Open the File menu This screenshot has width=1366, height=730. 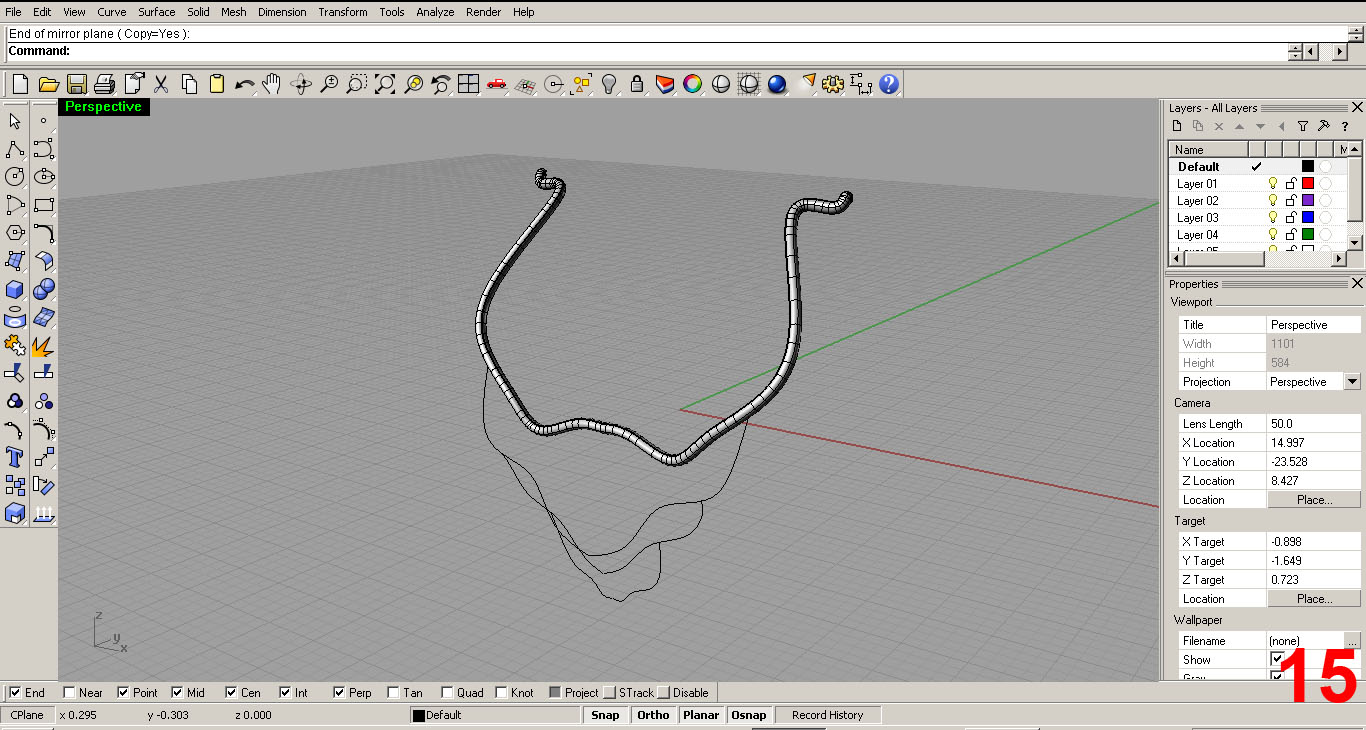[x=13, y=12]
